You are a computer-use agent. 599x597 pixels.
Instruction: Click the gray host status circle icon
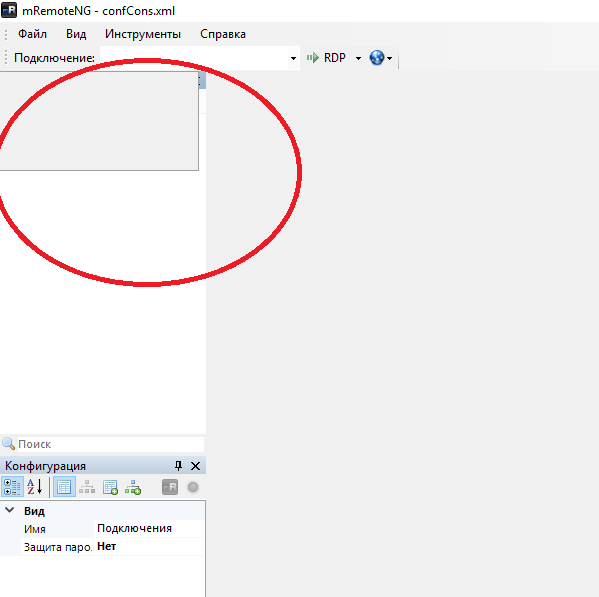[x=193, y=487]
